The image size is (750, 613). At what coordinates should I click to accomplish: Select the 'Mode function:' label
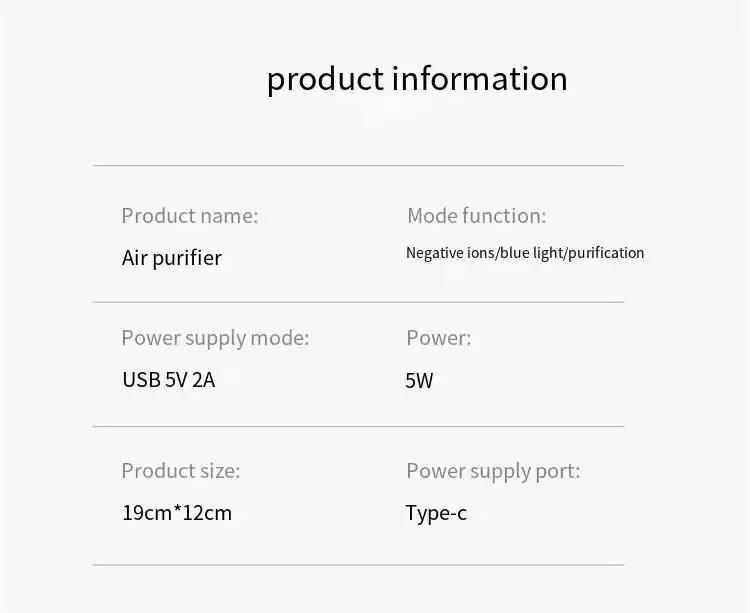[476, 216]
